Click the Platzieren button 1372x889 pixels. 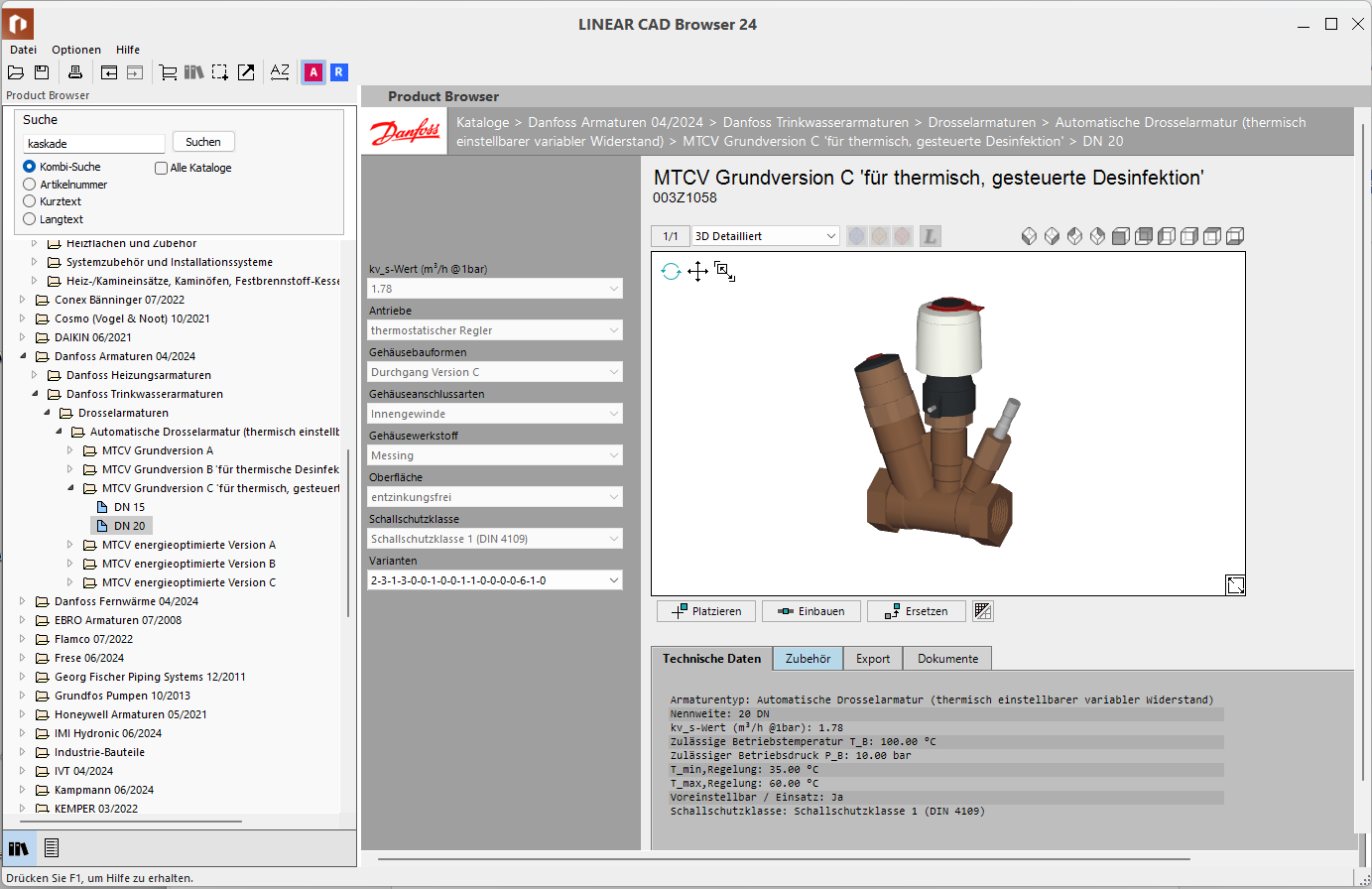point(706,611)
